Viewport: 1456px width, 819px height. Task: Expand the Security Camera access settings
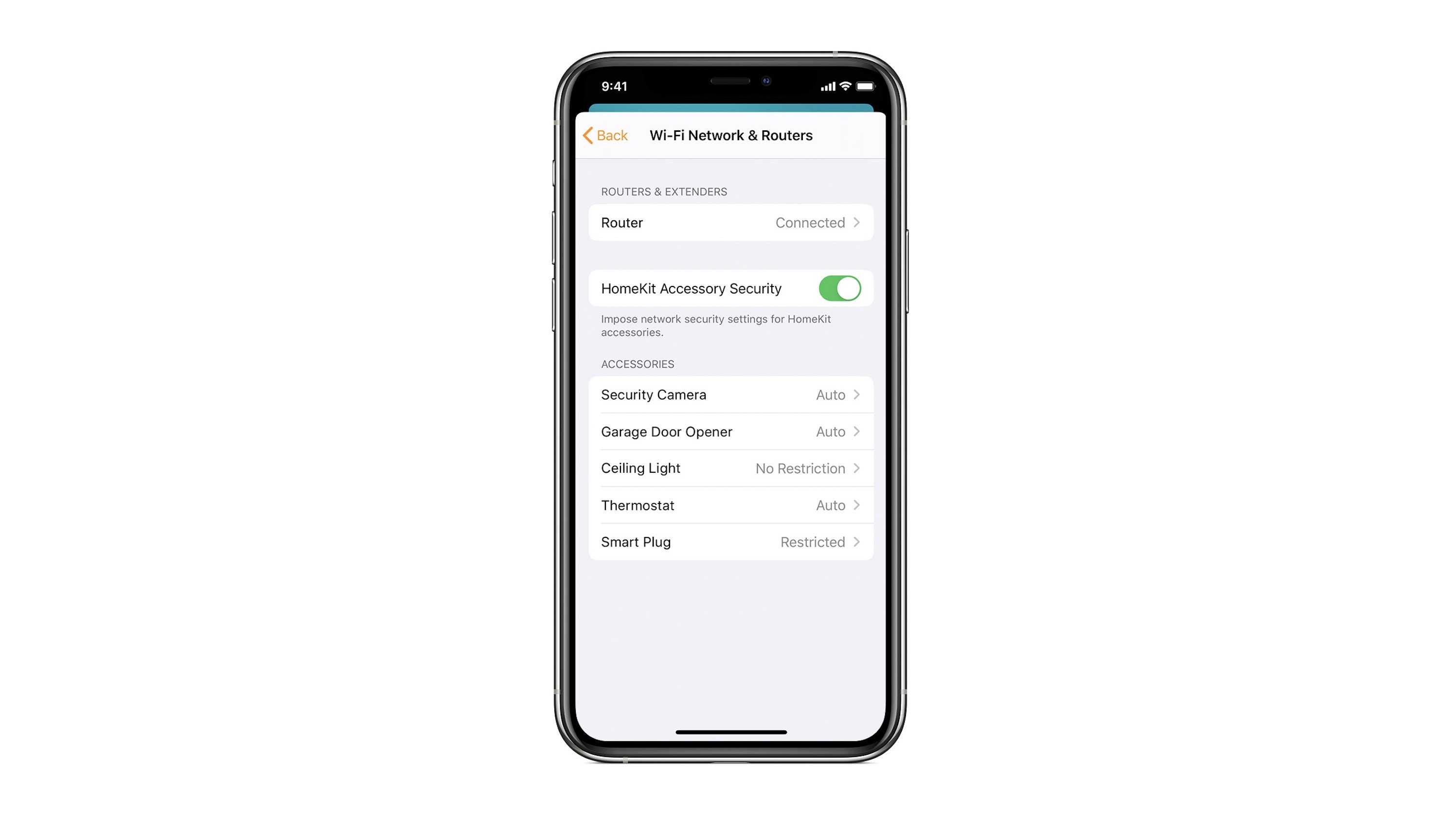point(728,394)
